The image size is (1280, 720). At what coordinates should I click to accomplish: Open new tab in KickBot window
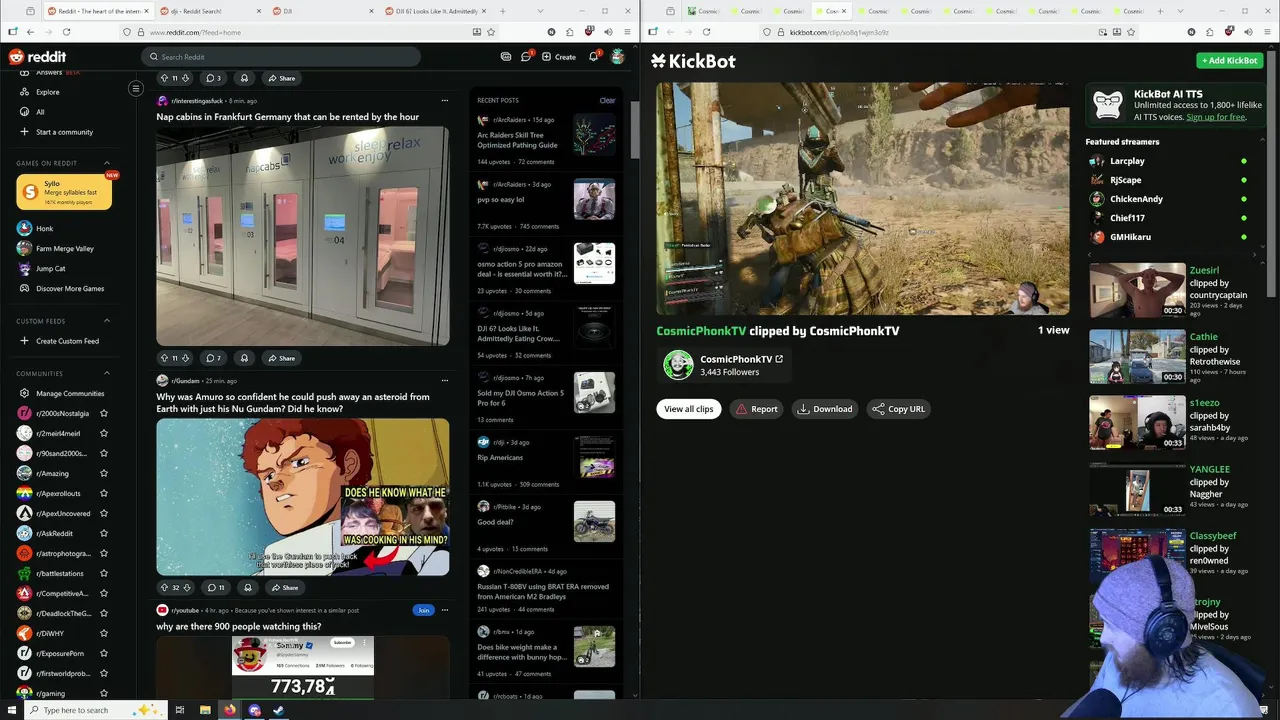click(x=1162, y=11)
